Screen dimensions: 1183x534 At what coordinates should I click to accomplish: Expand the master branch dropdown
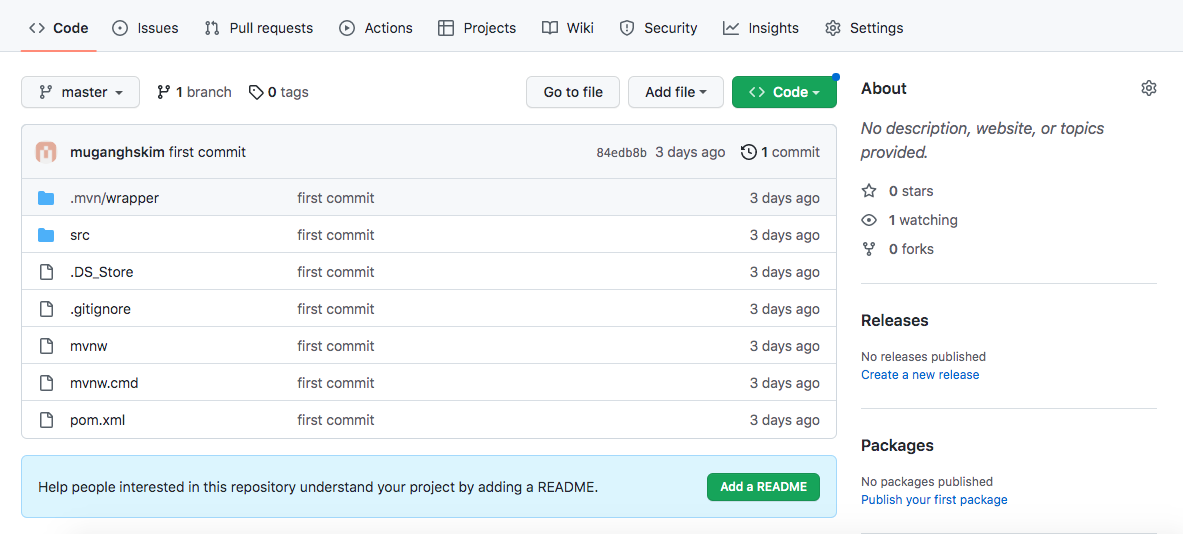[x=81, y=92]
